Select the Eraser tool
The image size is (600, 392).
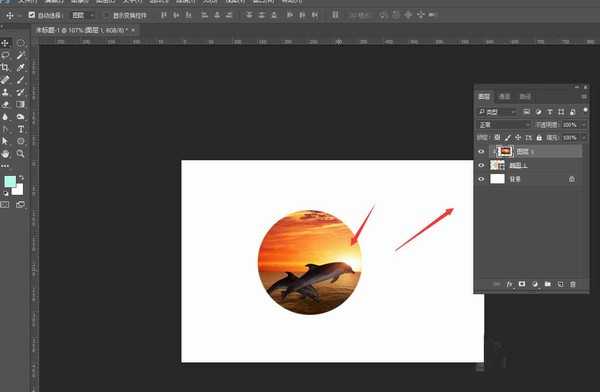[x=5, y=104]
